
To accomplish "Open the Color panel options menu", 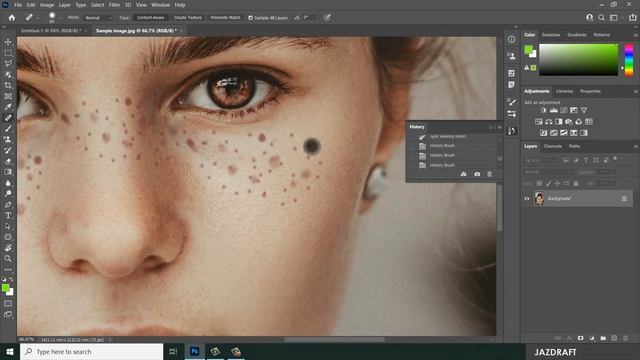I will pos(636,35).
